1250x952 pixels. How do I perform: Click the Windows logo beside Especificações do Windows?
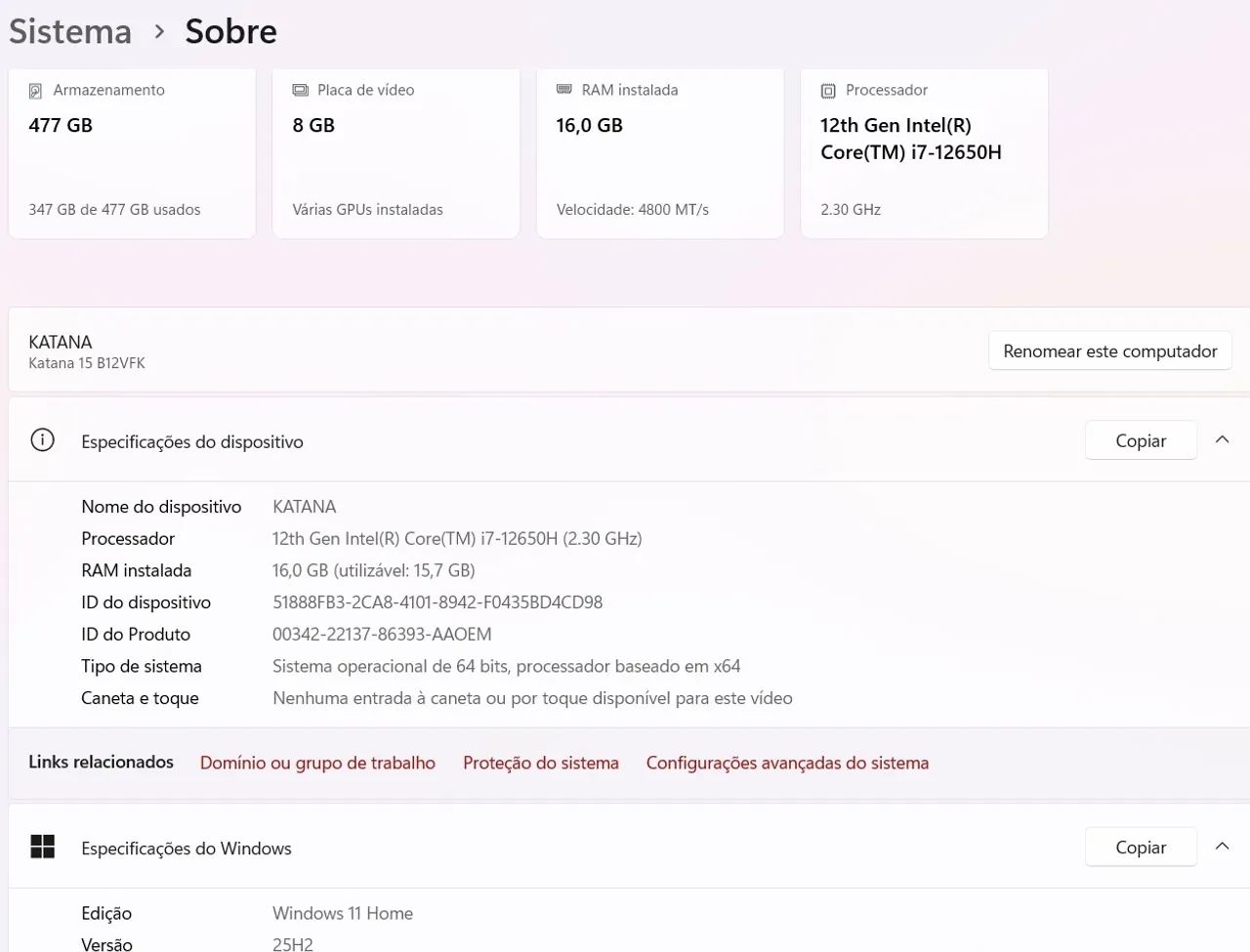pyautogui.click(x=42, y=847)
